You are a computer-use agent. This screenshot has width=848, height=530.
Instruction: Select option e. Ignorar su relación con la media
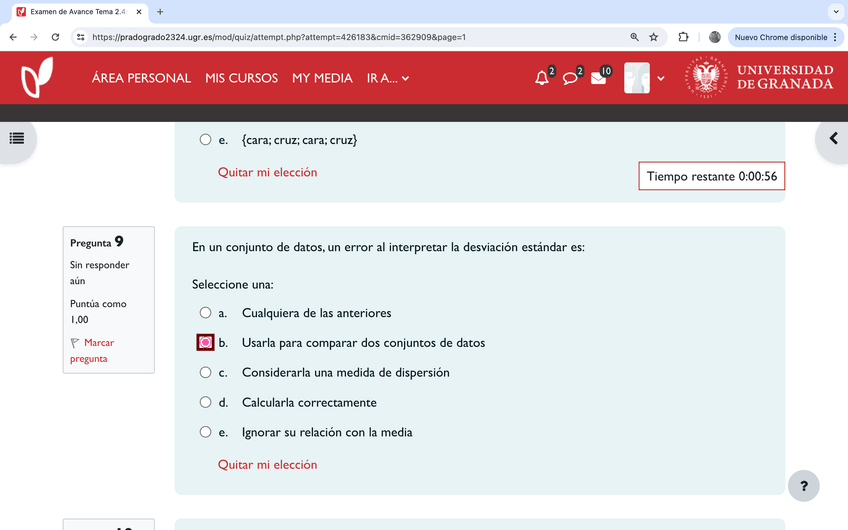pyautogui.click(x=205, y=433)
